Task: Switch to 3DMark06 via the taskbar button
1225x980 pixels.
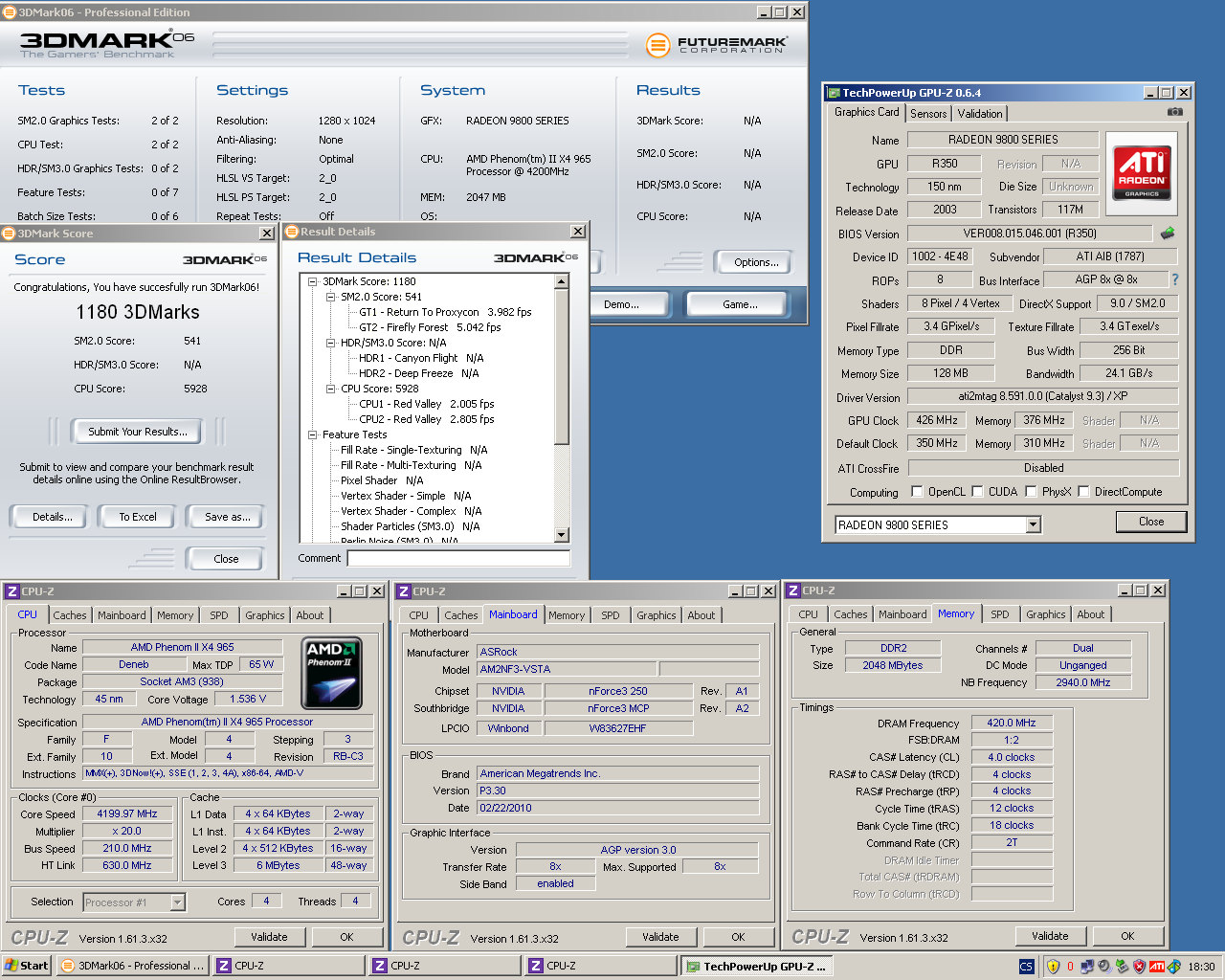Action: 133,966
